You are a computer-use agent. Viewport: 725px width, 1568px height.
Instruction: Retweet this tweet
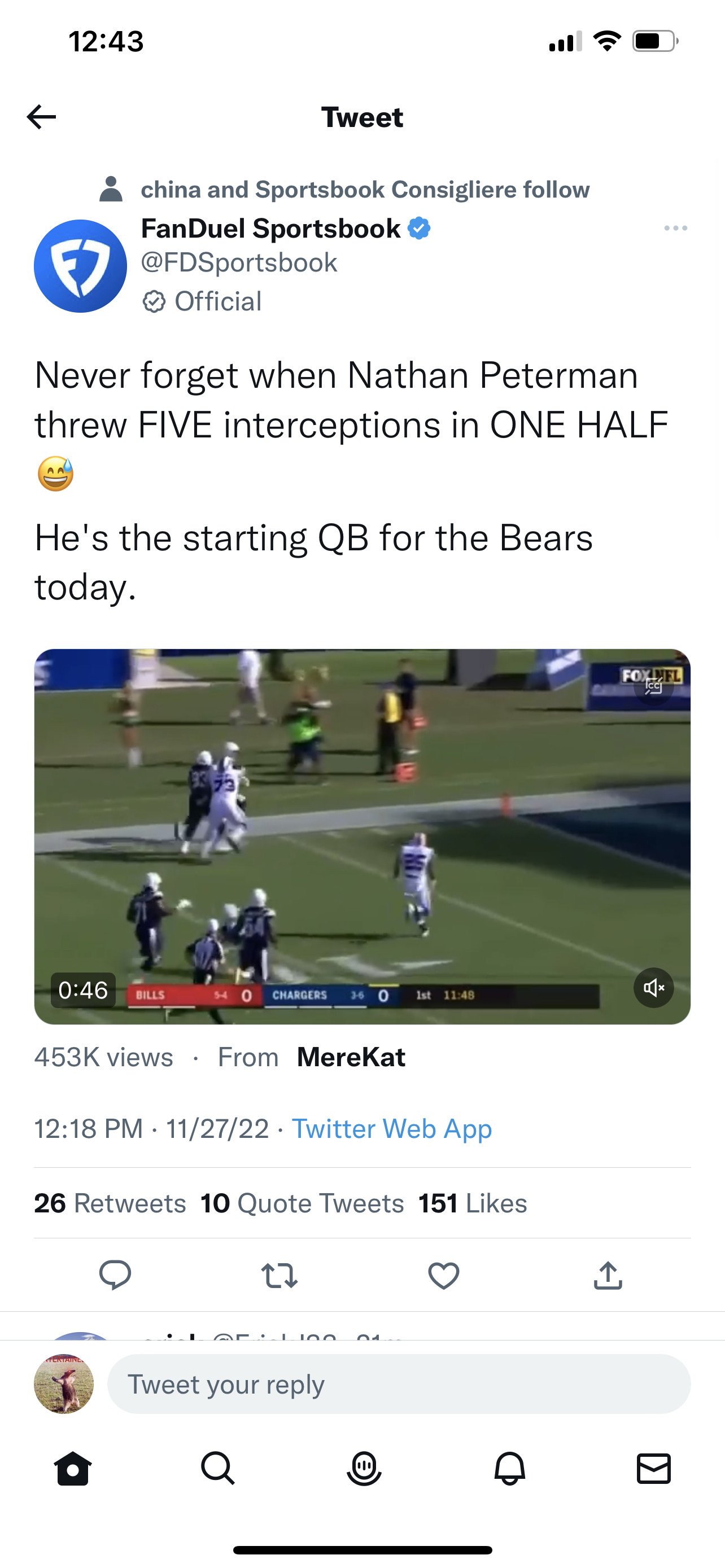(x=279, y=1275)
